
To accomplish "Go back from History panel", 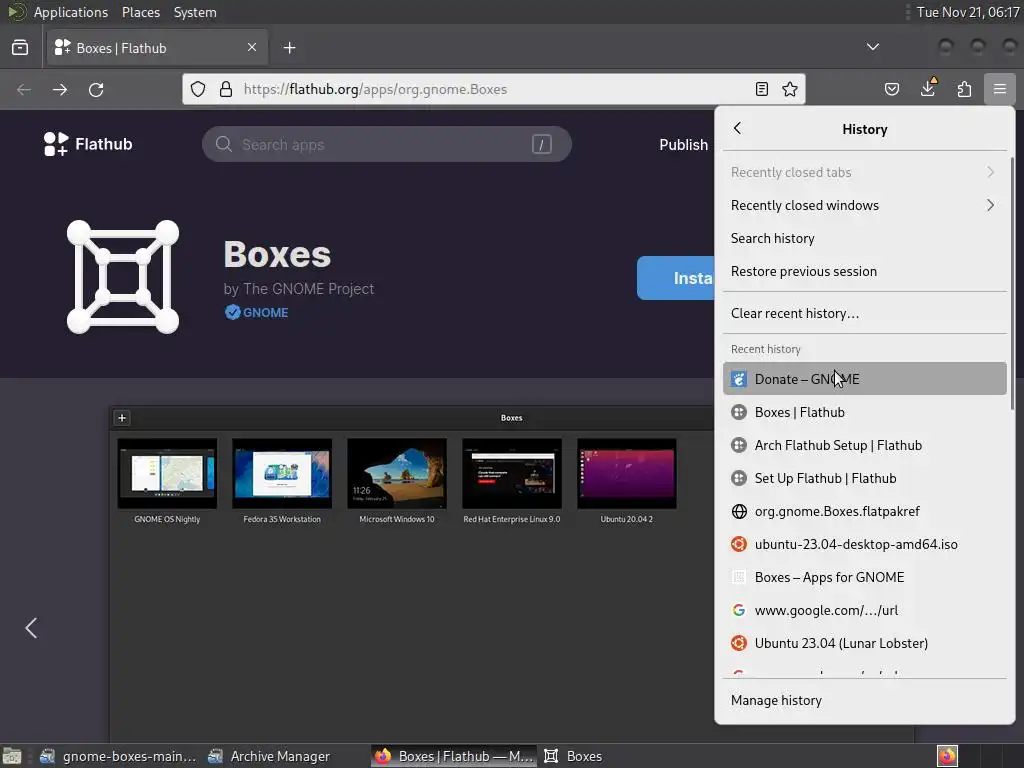I will click(x=738, y=129).
